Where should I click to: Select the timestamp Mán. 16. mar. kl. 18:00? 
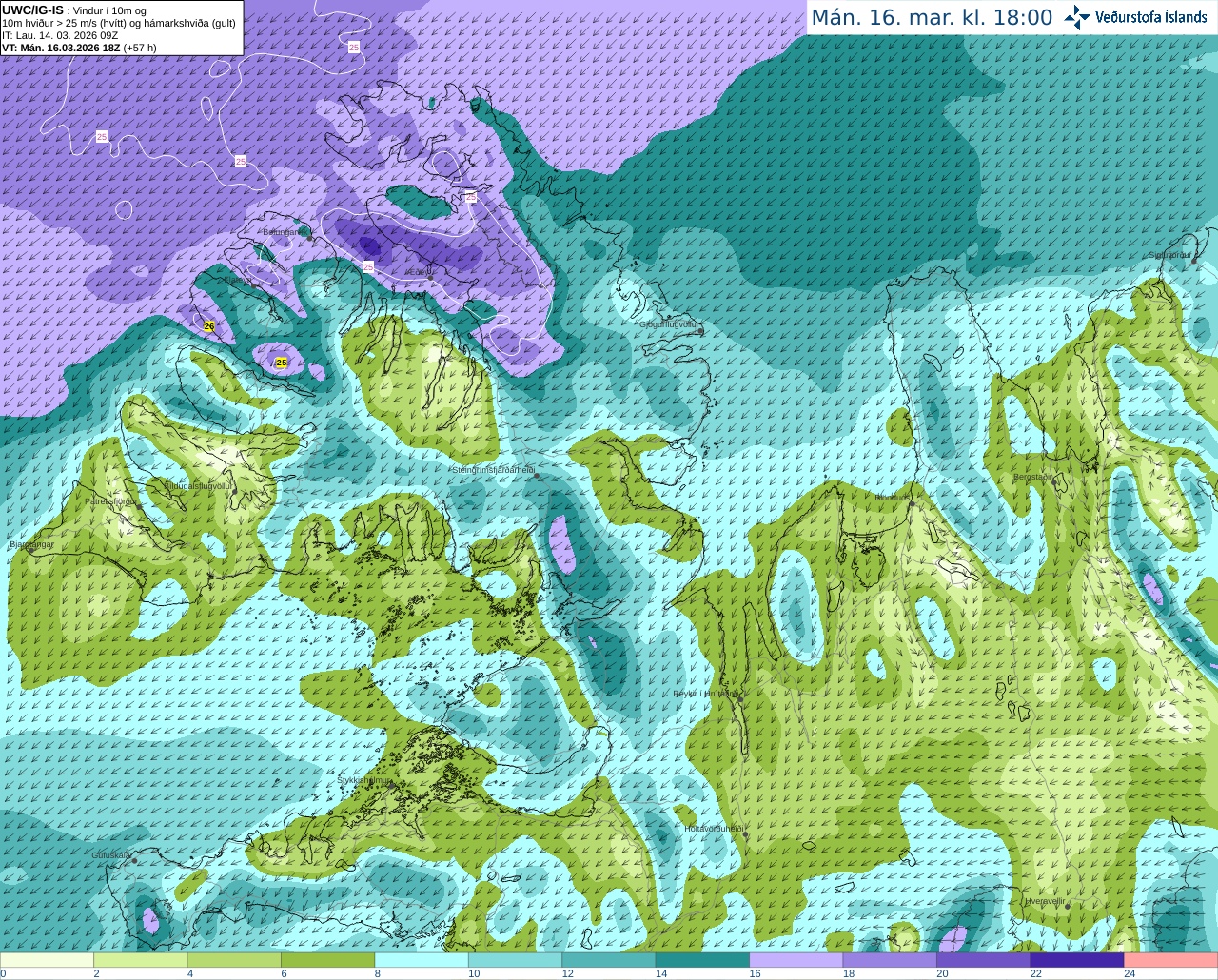click(932, 18)
